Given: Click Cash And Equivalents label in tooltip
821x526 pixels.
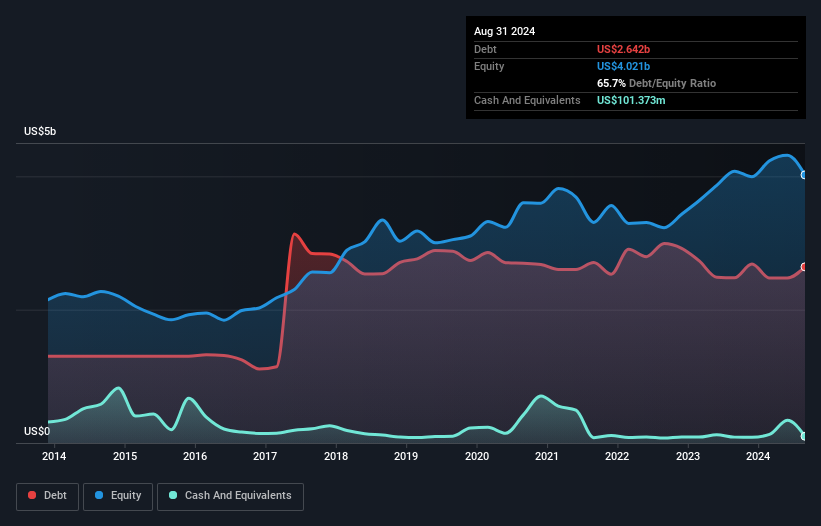Looking at the screenshot, I should click(527, 100).
